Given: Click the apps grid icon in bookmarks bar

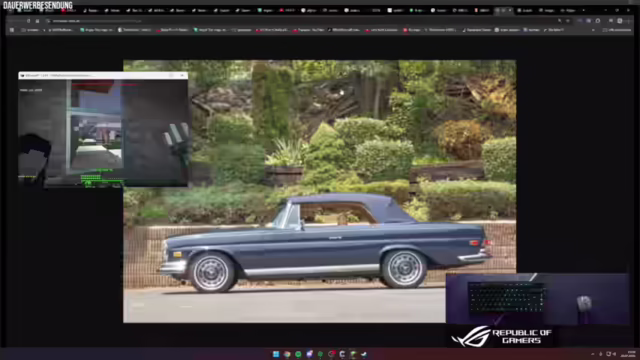Looking at the screenshot, I should coord(12,30).
